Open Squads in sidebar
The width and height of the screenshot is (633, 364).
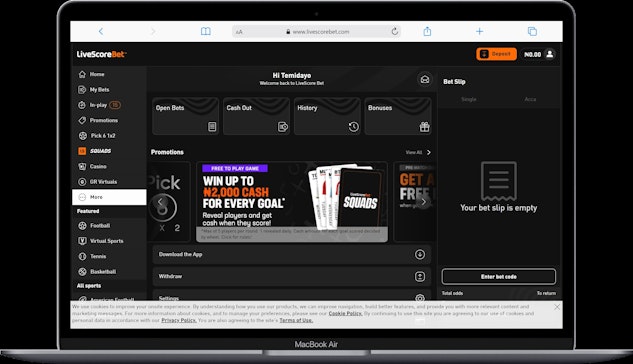click(x=101, y=151)
